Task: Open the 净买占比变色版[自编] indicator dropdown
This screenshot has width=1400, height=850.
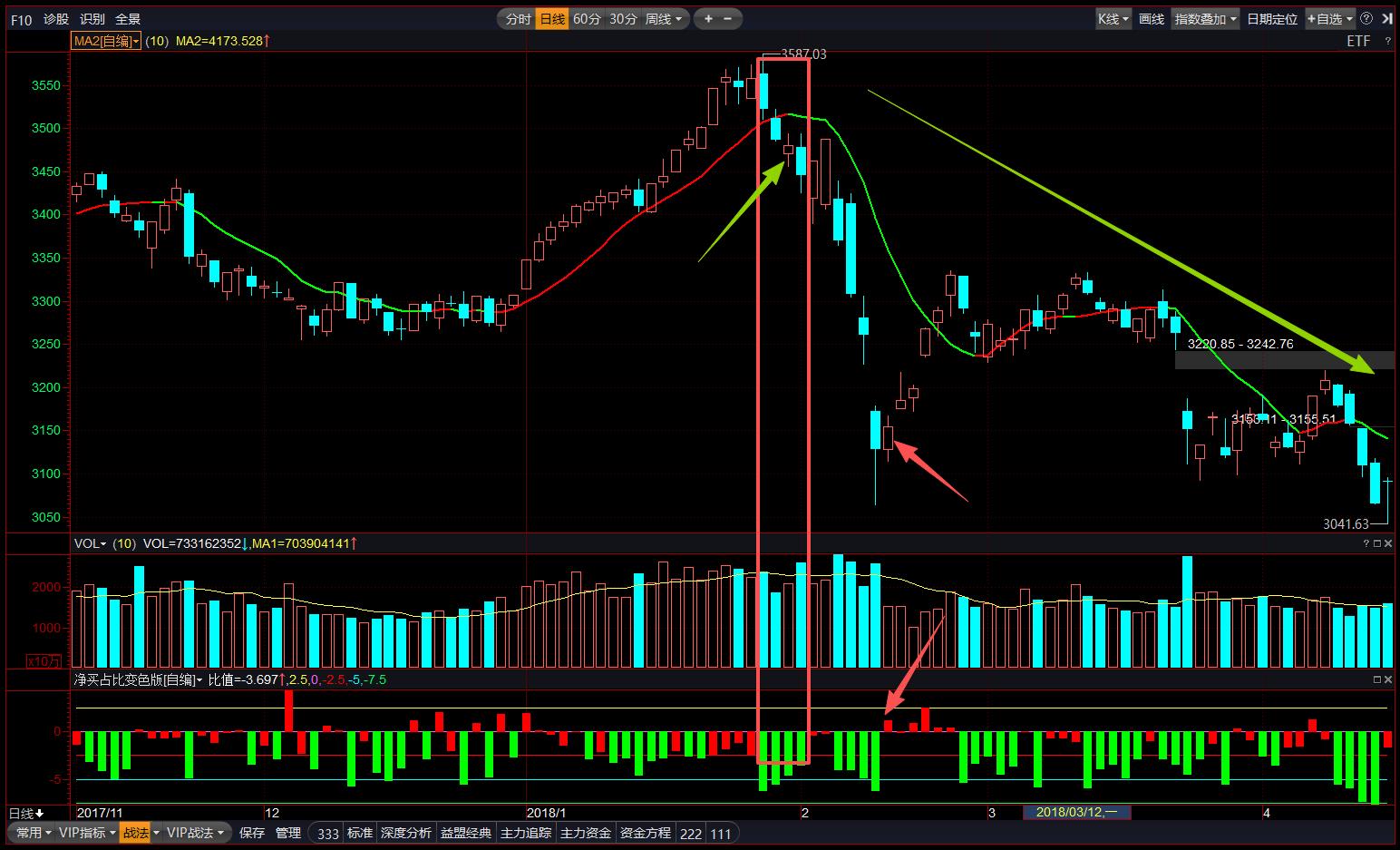Action: pos(138,679)
